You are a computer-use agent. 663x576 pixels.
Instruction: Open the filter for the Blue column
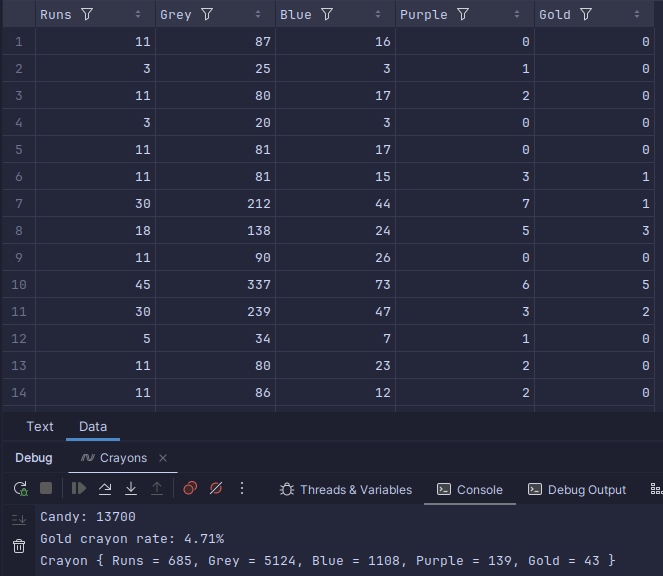(327, 15)
